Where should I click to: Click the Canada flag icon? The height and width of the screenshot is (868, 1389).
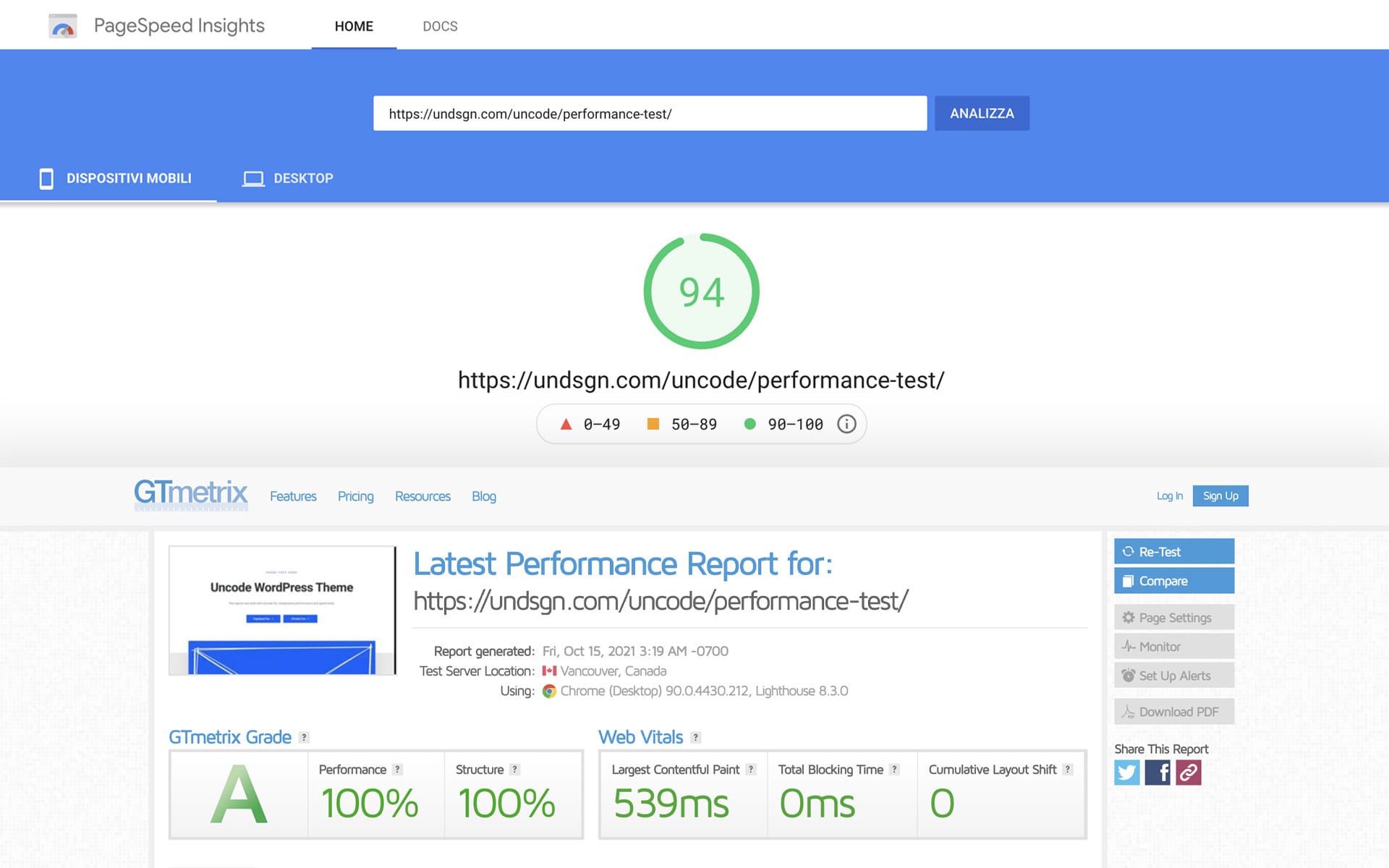click(x=550, y=671)
